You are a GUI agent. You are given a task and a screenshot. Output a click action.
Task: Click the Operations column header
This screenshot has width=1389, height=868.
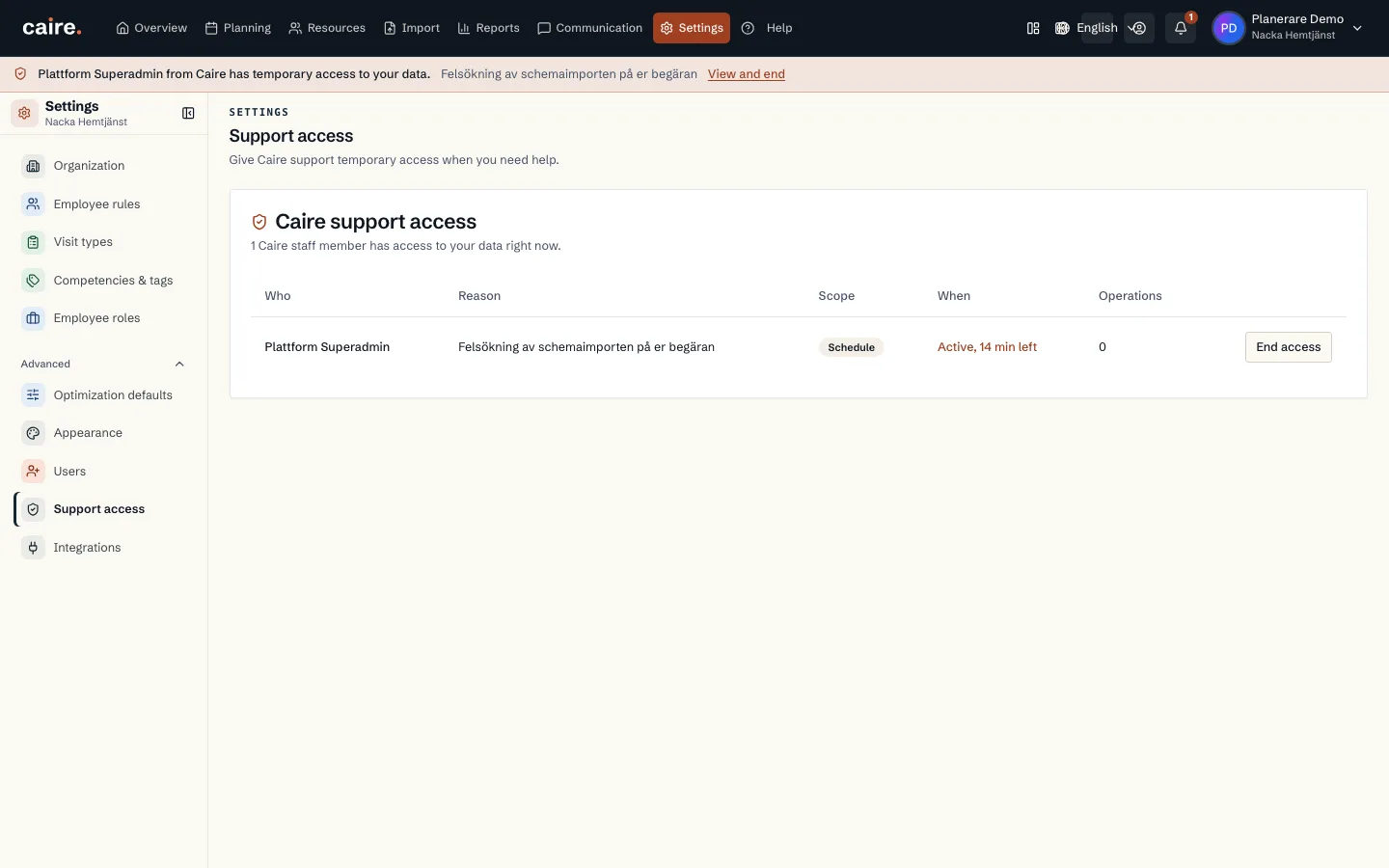[1130, 296]
